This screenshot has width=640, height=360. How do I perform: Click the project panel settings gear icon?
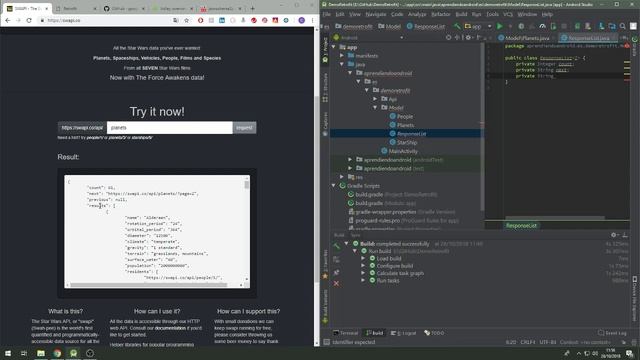468,38
